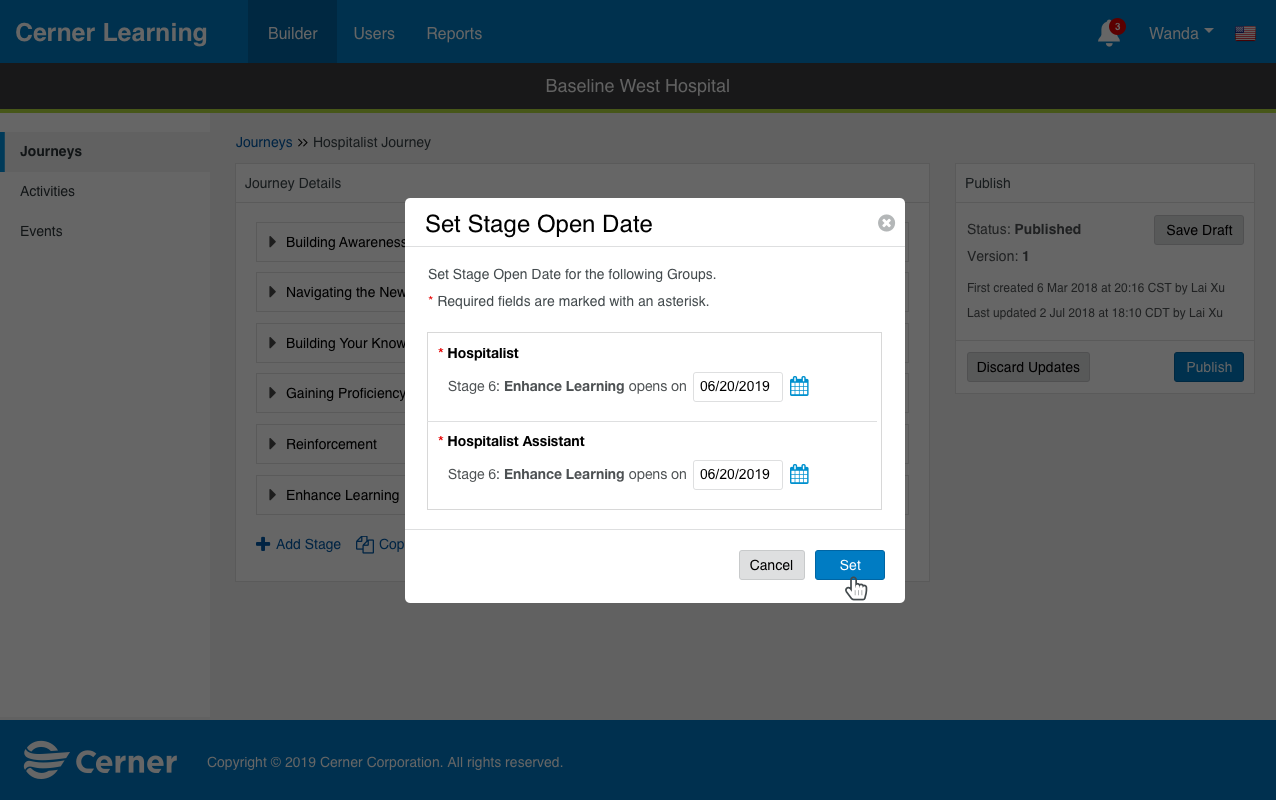Follow the Journeys breadcrumb link
Viewport: 1276px width, 800px height.
pyautogui.click(x=264, y=142)
